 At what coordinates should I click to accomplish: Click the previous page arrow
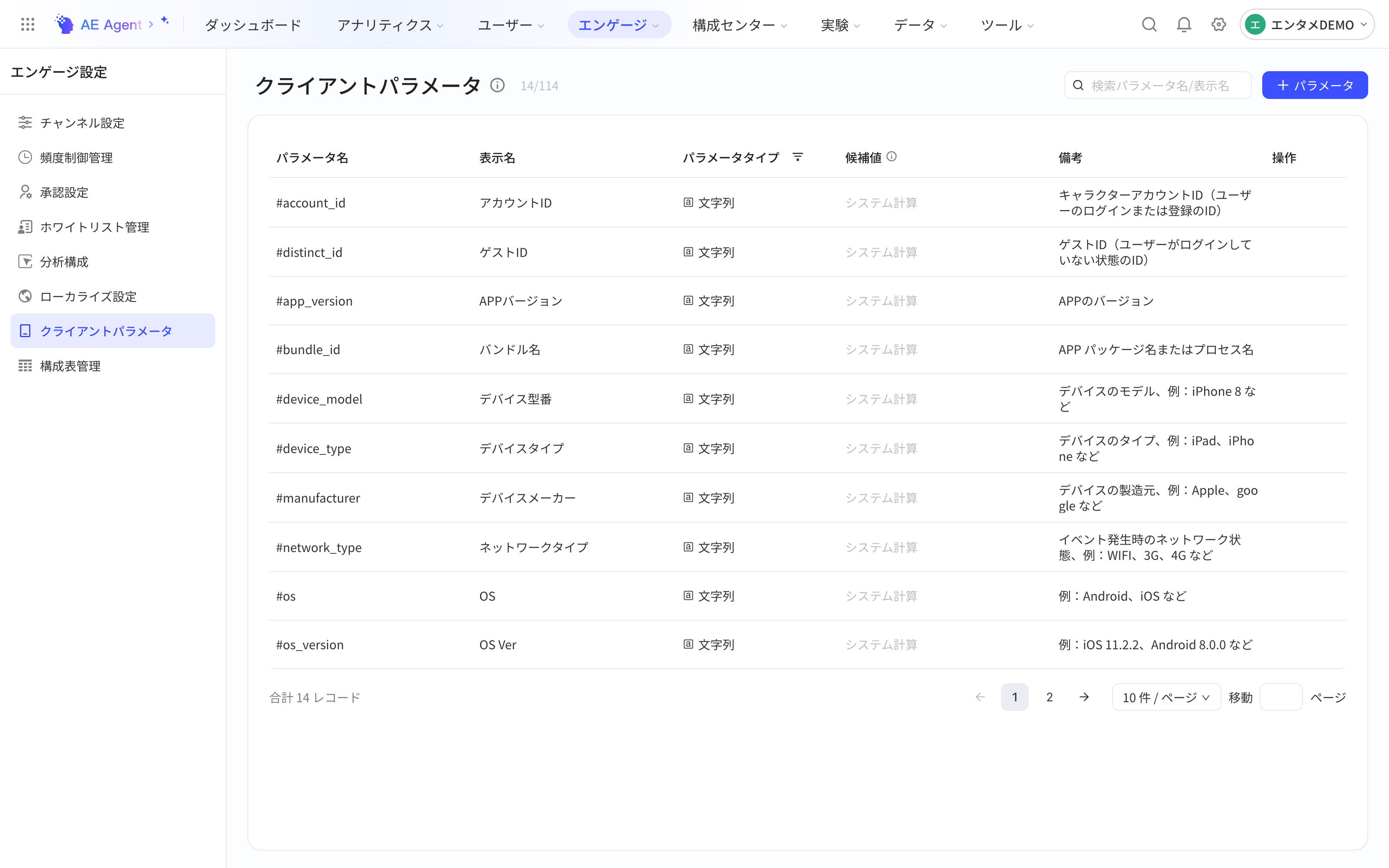(980, 697)
